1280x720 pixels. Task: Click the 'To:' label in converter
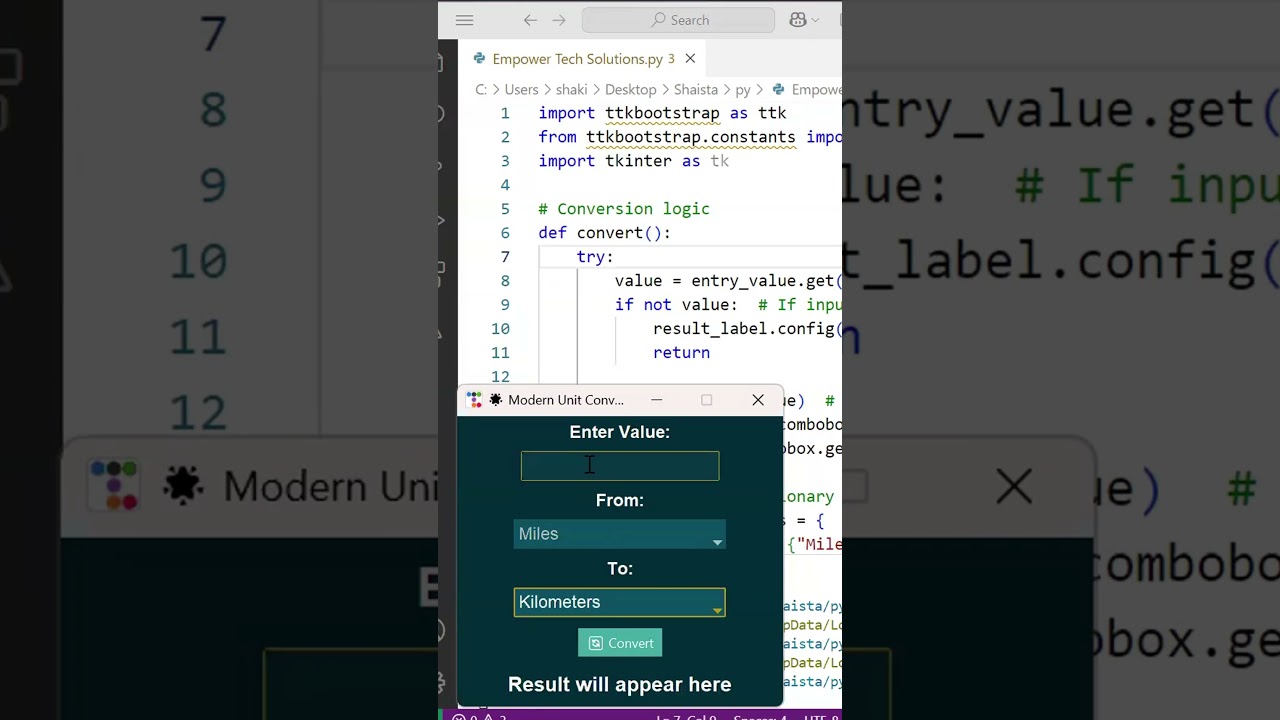point(620,568)
